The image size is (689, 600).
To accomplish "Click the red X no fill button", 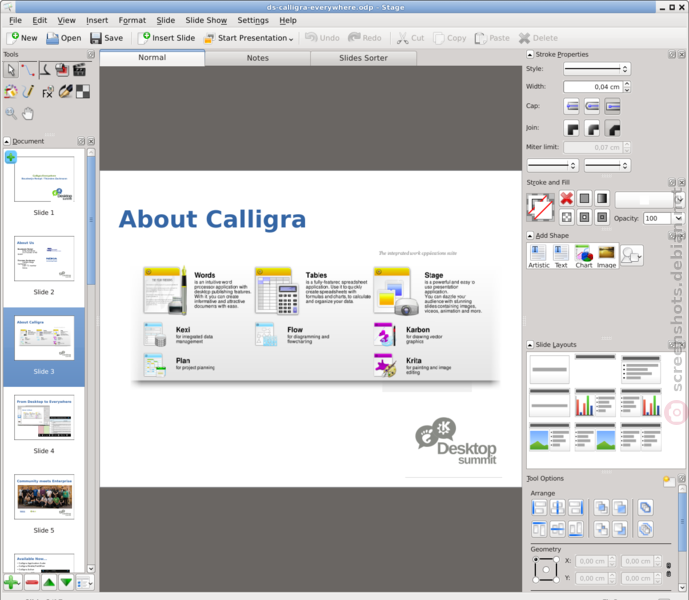I will click(566, 199).
